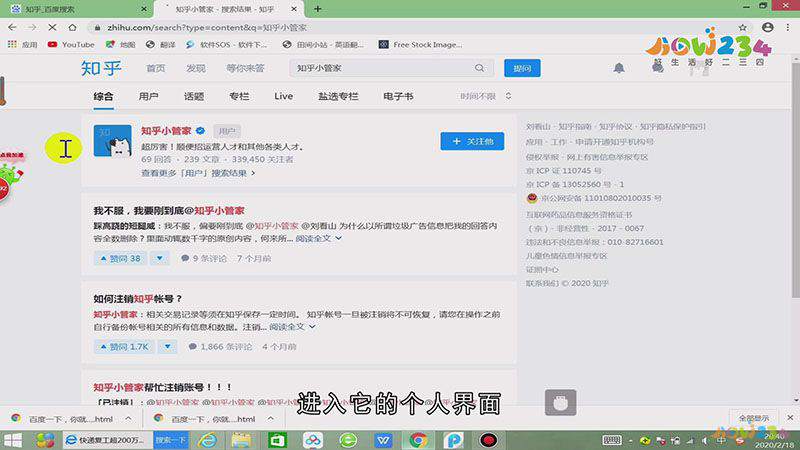The width and height of the screenshot is (800, 450).
Task: Go to 发现 in Zhihu navigation
Action: tap(195, 68)
